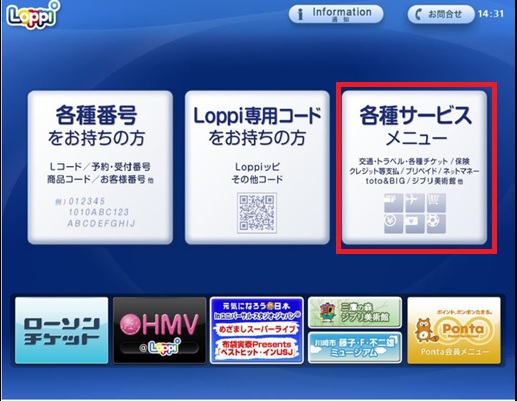Click the airplane travel icon
517x401 pixels.
pos(414,202)
